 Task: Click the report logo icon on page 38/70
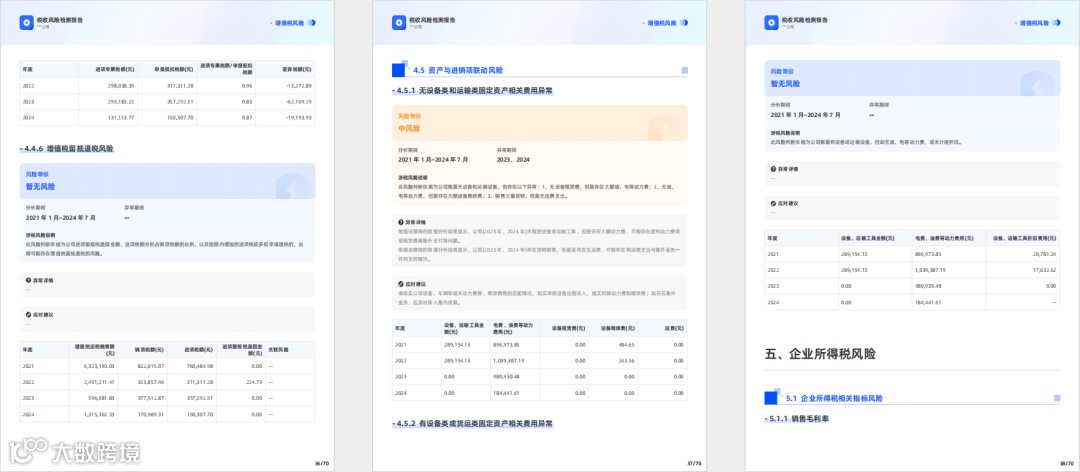point(771,22)
